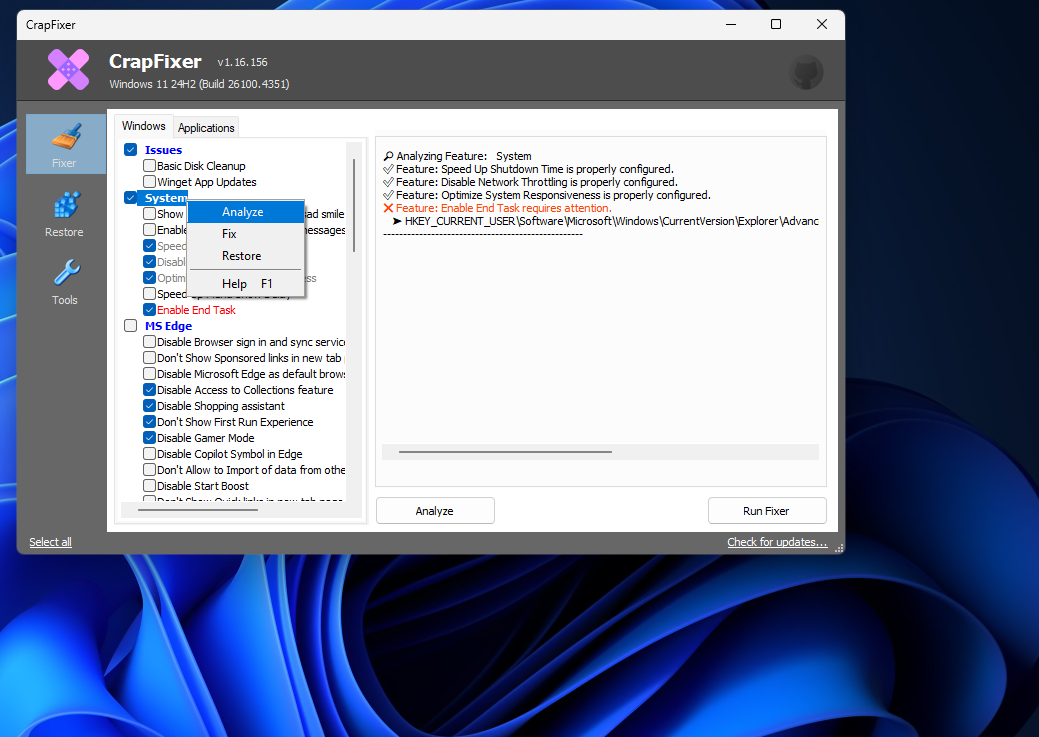
Task: Toggle Disable Shopping assistant off
Action: [147, 406]
